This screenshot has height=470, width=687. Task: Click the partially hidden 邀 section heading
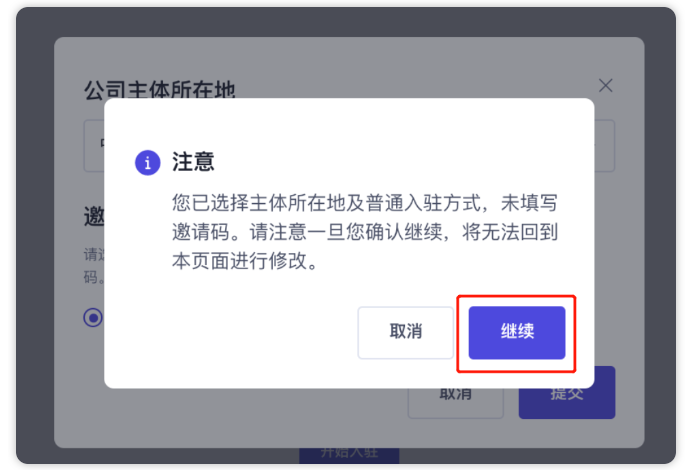click(94, 216)
